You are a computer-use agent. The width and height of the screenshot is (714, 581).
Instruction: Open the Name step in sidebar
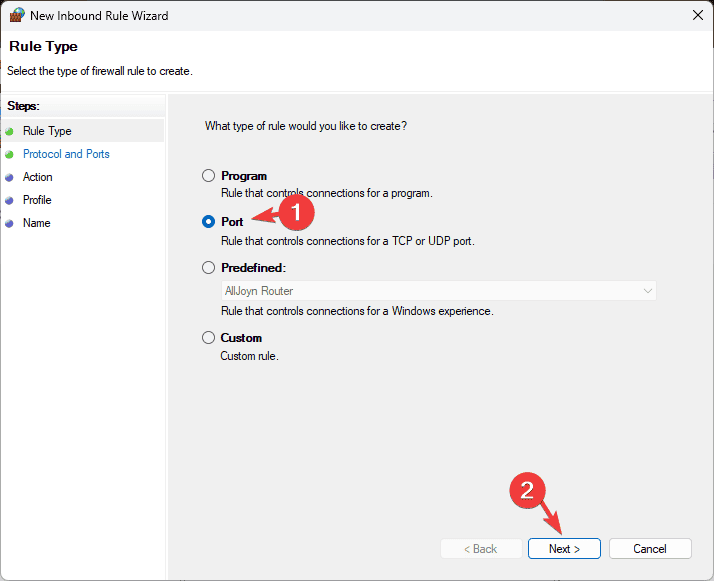pos(37,223)
